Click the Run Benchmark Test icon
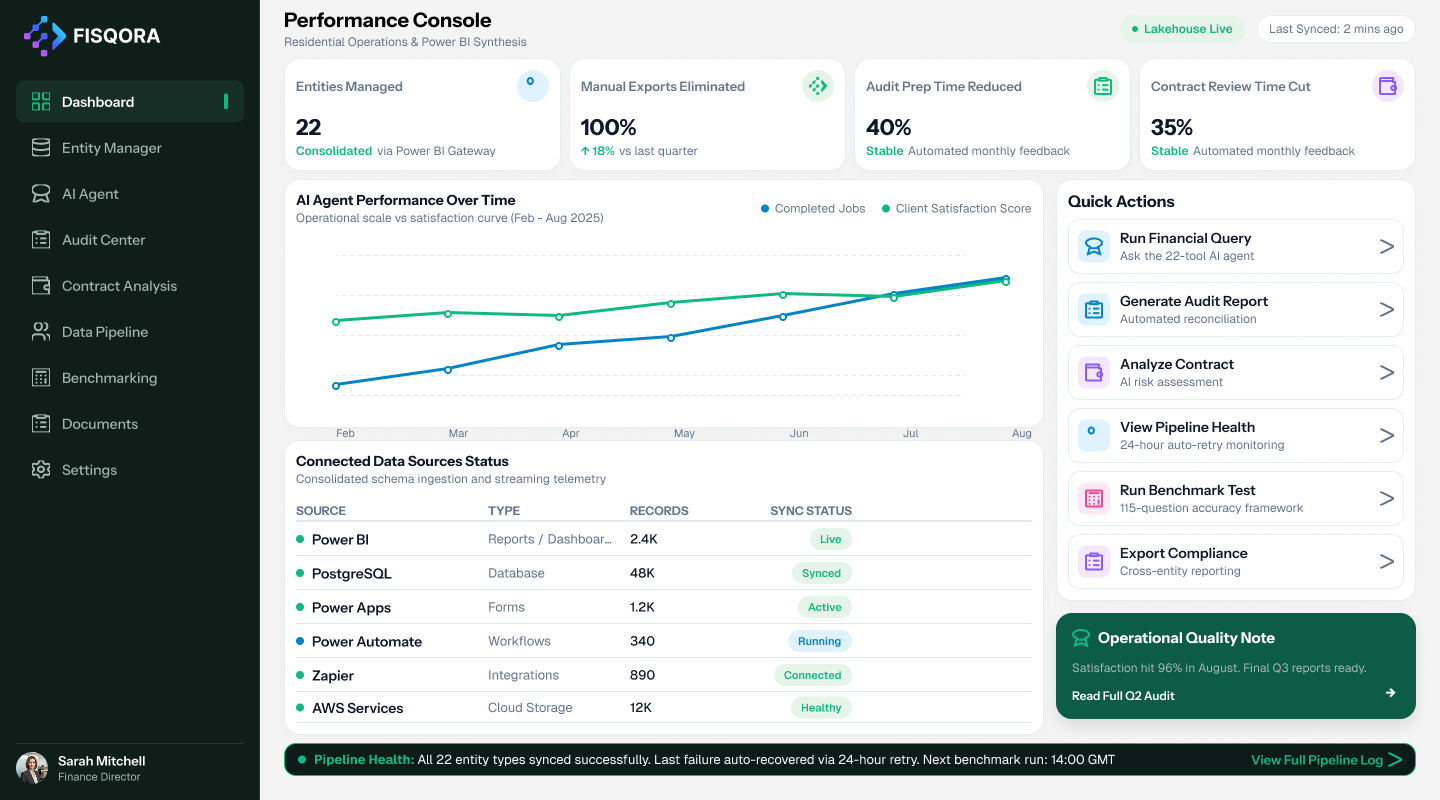Screen dimensions: 1440x800 (x=1094, y=499)
